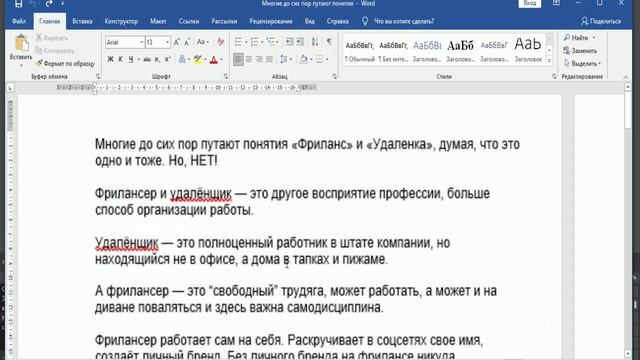Open the Arial font name dropdown
Image resolution: width=640 pixels, height=360 pixels.
coord(142,42)
